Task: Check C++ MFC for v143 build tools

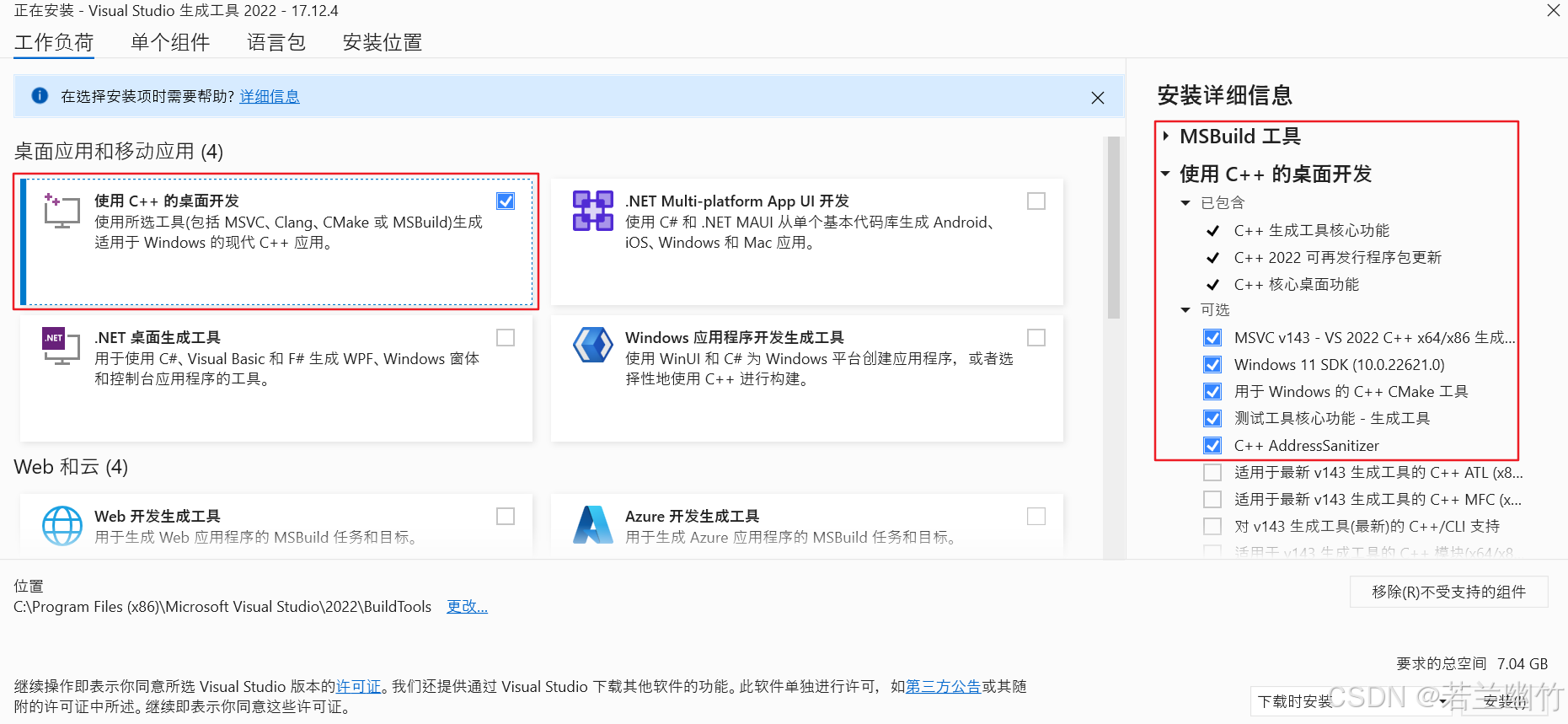Action: [1212, 499]
